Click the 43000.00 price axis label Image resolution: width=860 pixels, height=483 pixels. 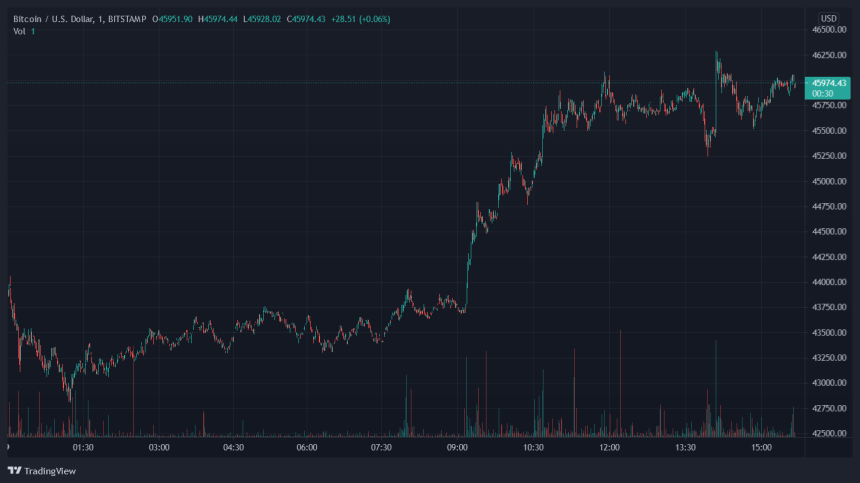828,383
